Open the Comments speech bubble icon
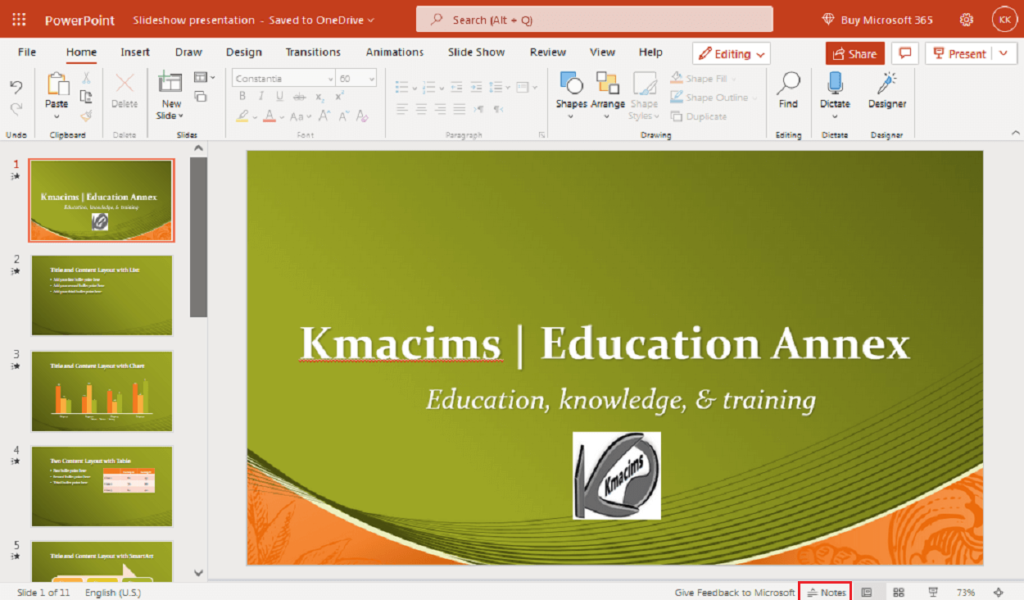 coord(905,54)
